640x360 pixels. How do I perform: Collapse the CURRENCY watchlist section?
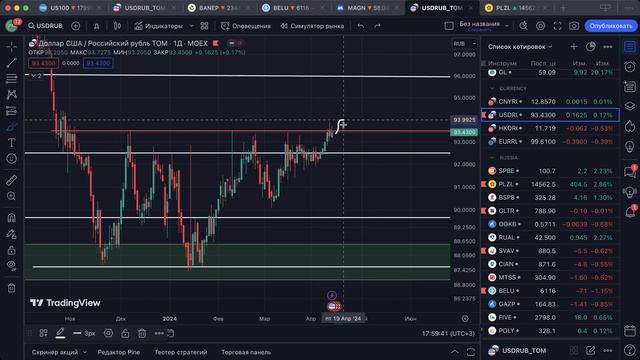[492, 88]
